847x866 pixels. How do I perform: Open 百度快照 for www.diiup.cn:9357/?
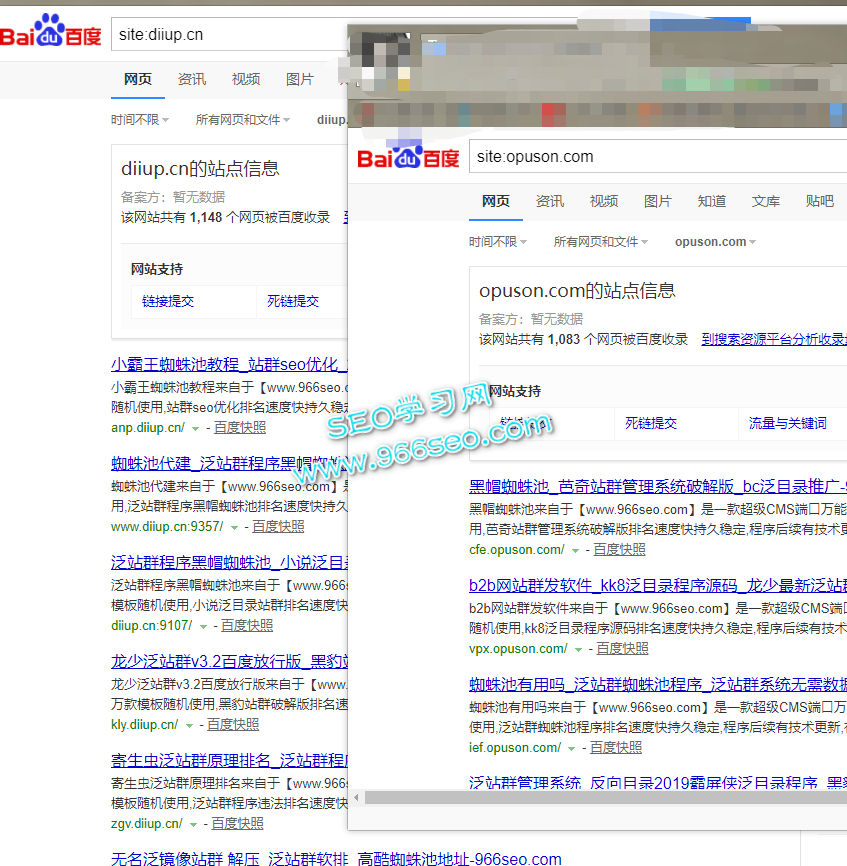(x=278, y=526)
